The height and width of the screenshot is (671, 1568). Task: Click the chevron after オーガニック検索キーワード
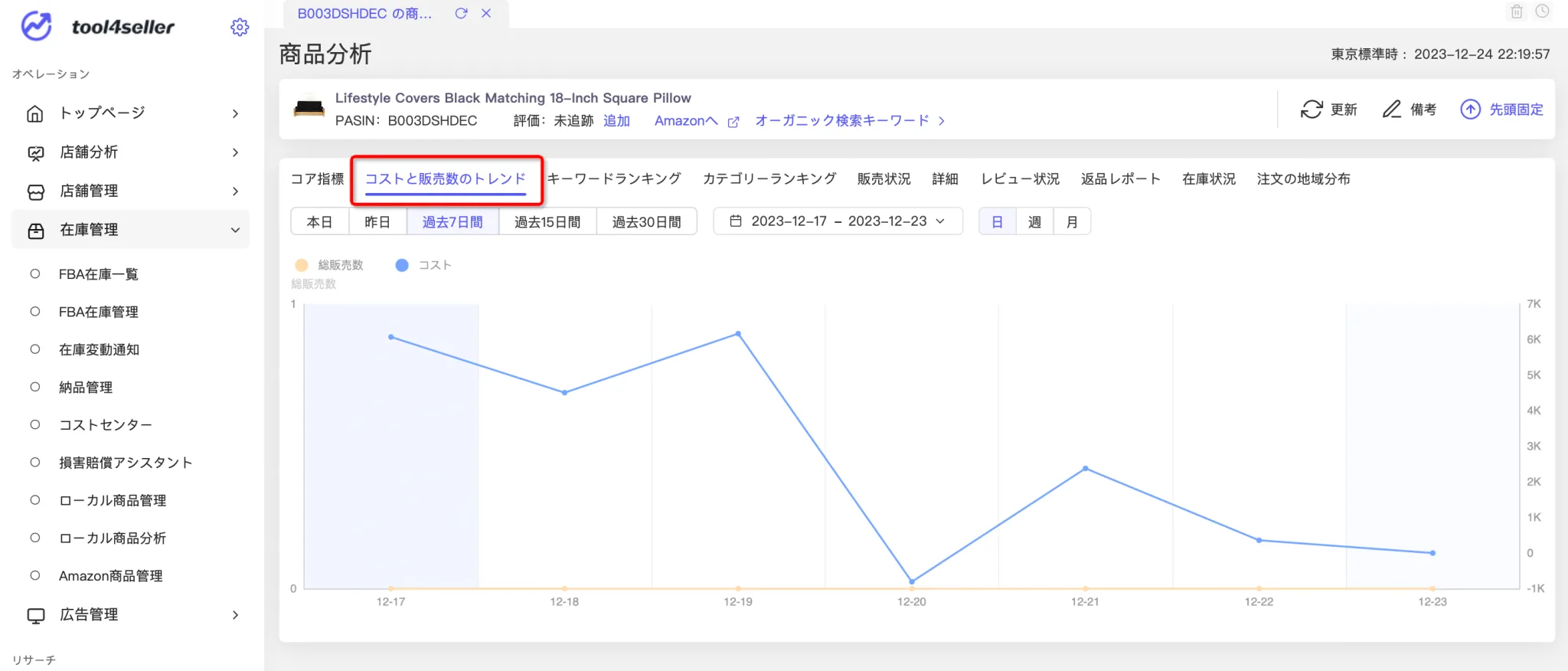(x=942, y=121)
